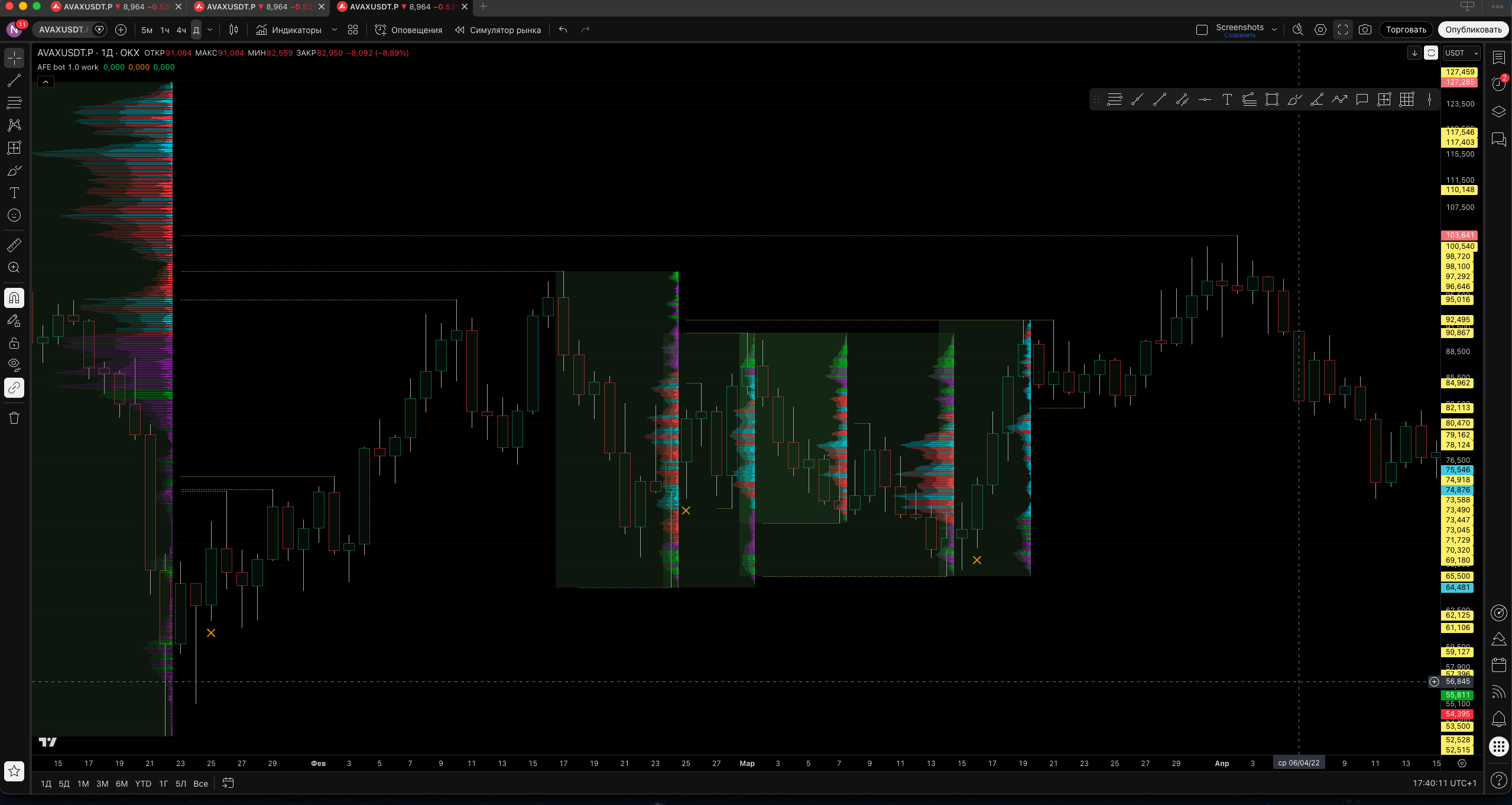Open the Bar Replay market simulator

[498, 30]
